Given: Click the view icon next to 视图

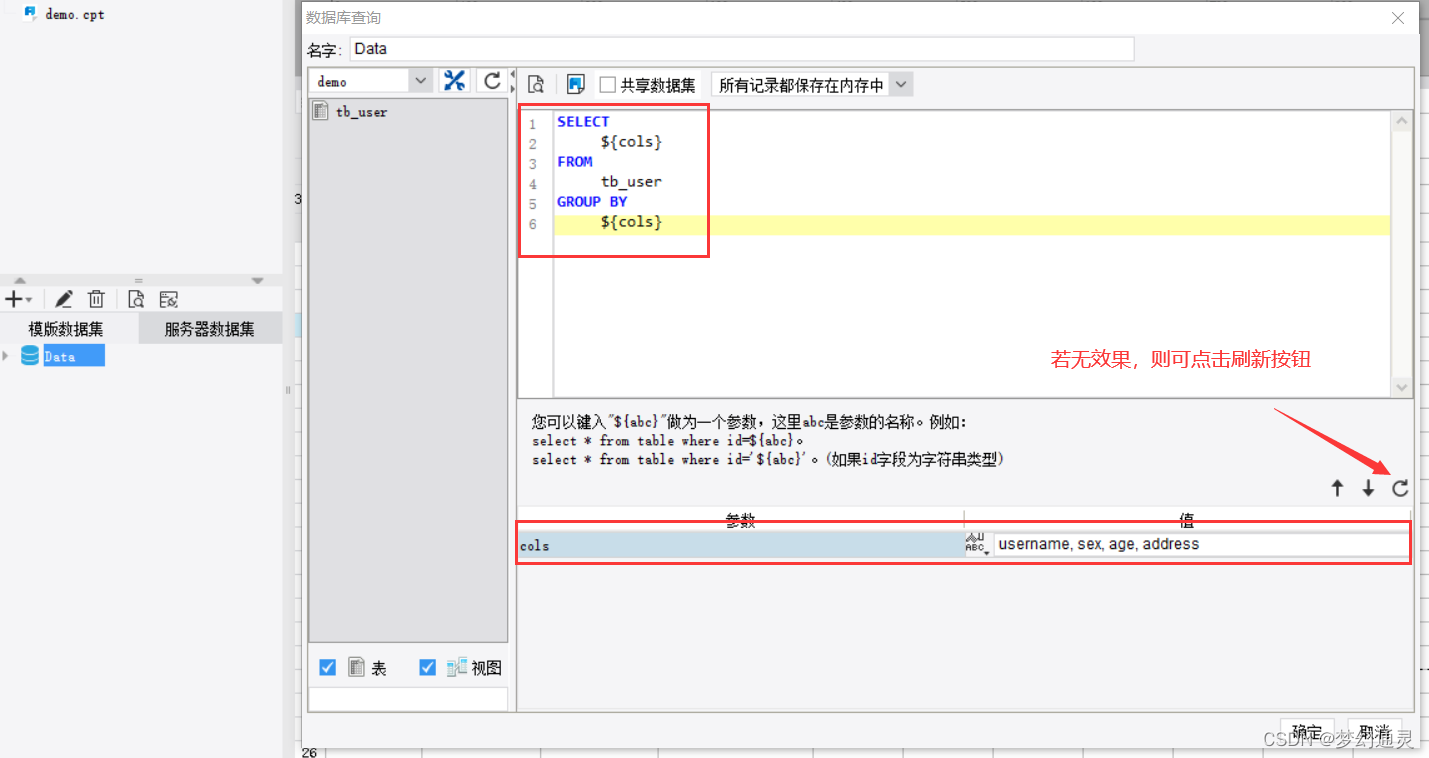Looking at the screenshot, I should (457, 667).
